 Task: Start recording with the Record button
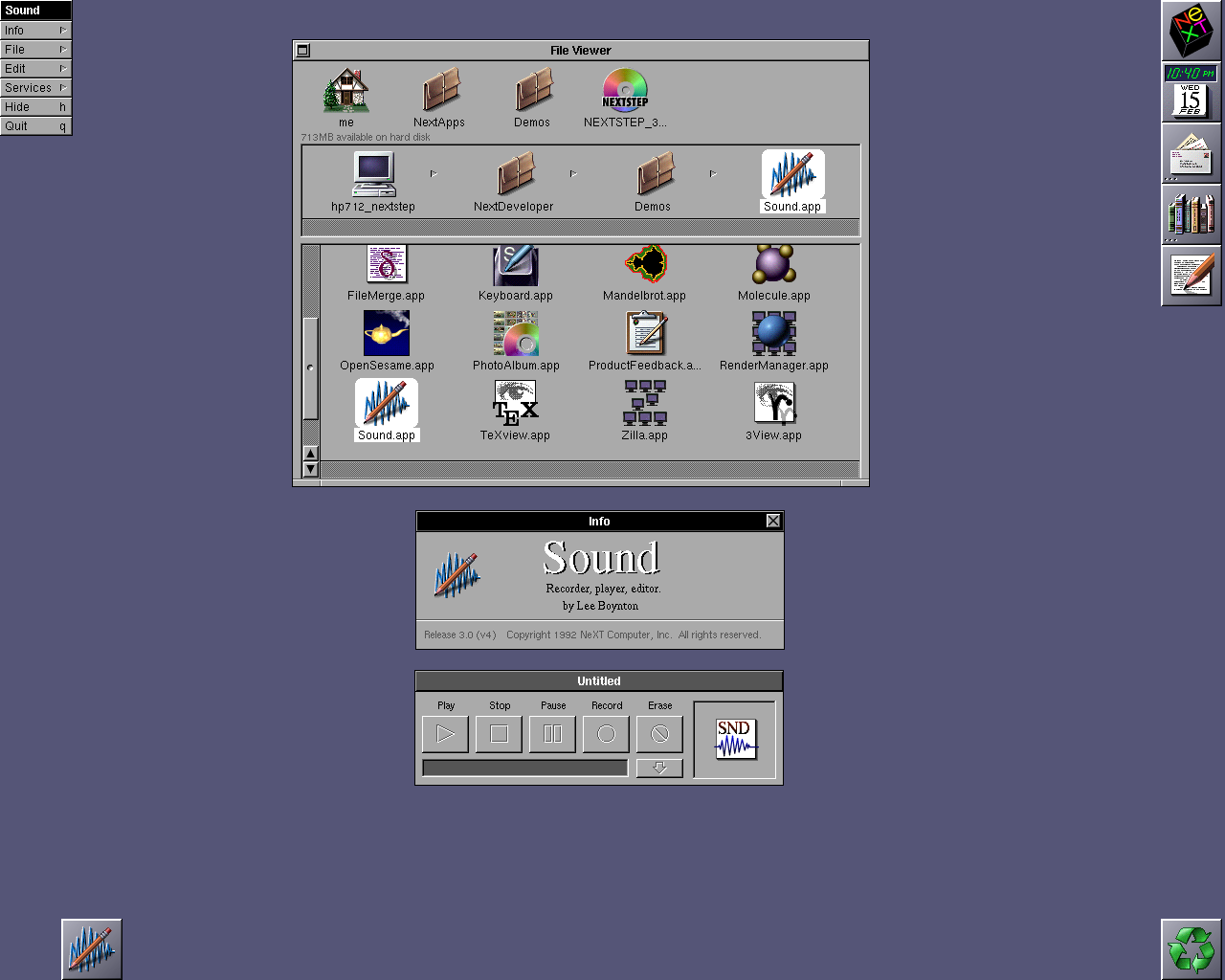[x=606, y=734]
